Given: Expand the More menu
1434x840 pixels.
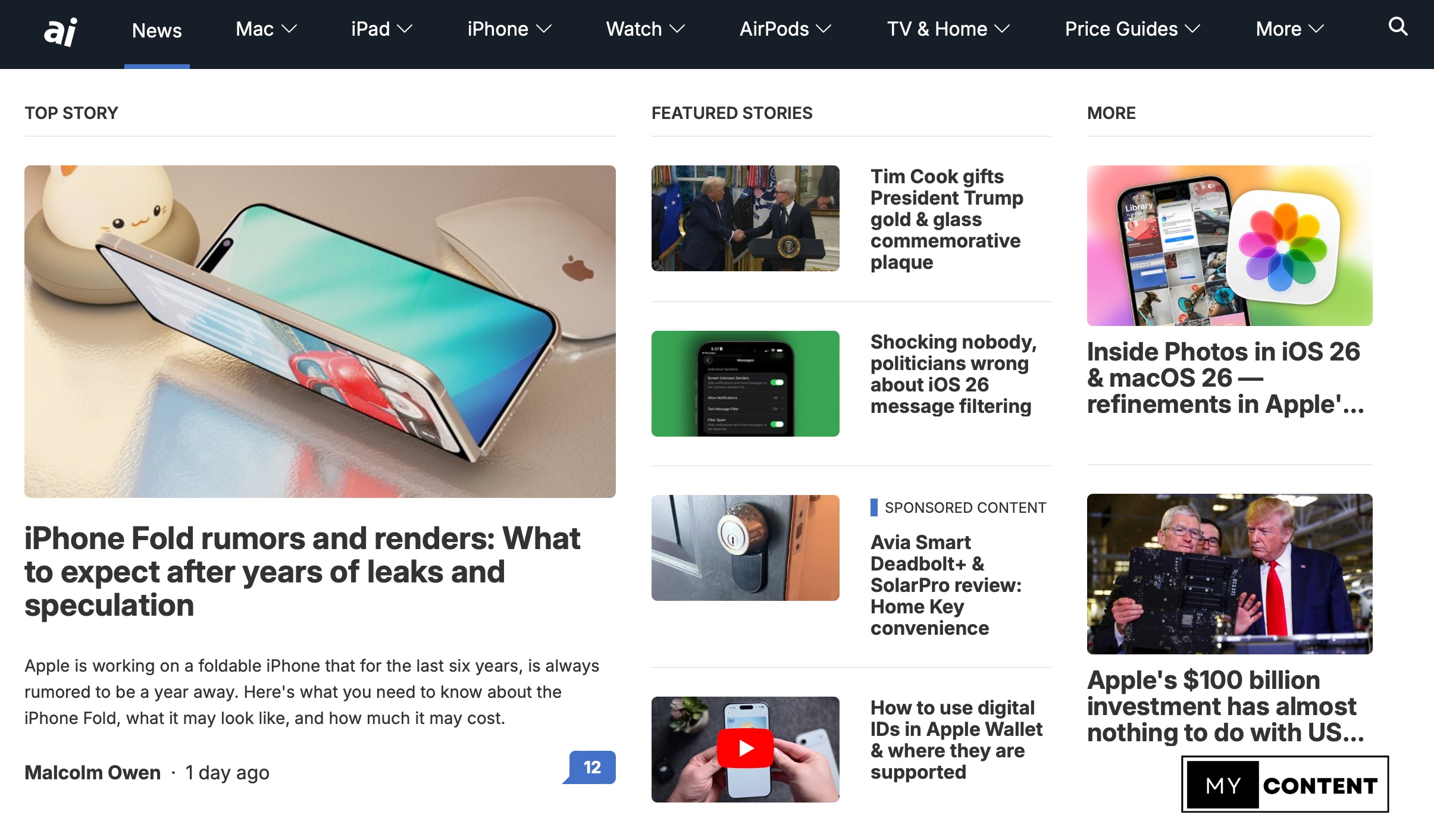Looking at the screenshot, I should [x=1289, y=29].
